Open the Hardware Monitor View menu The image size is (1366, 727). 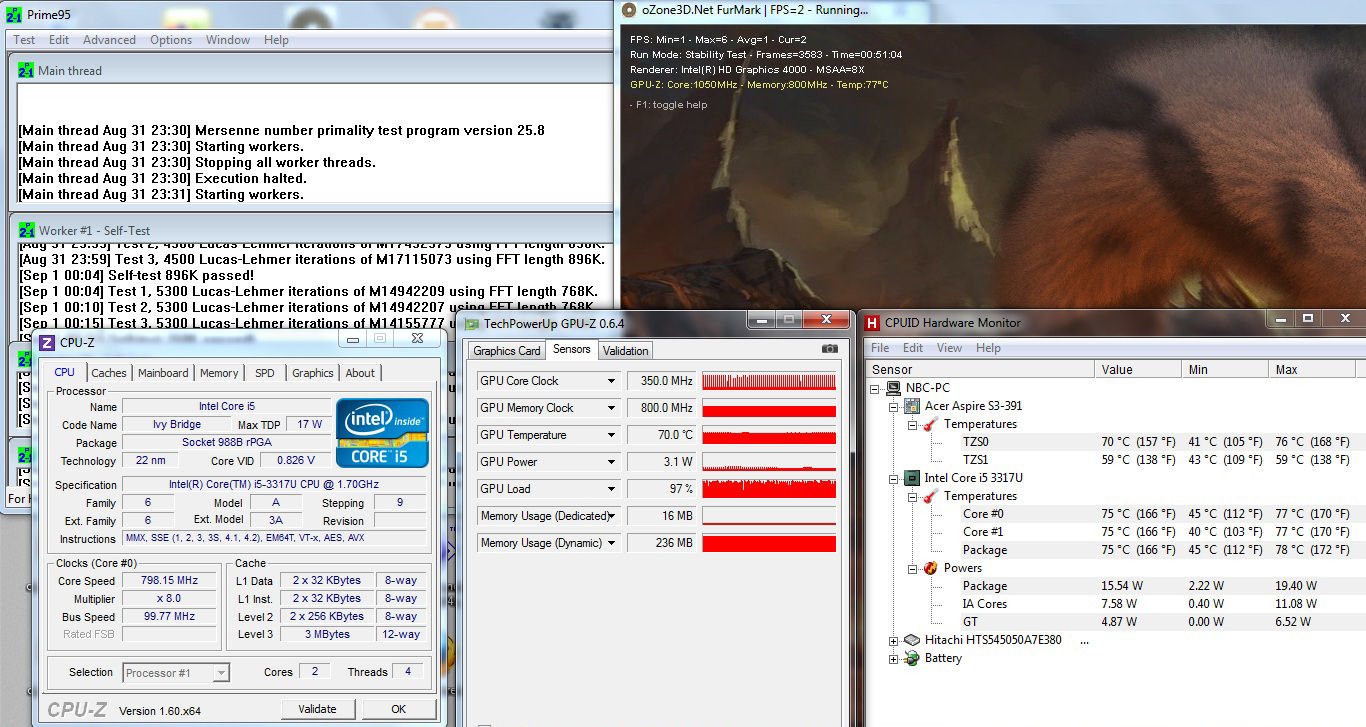point(949,348)
